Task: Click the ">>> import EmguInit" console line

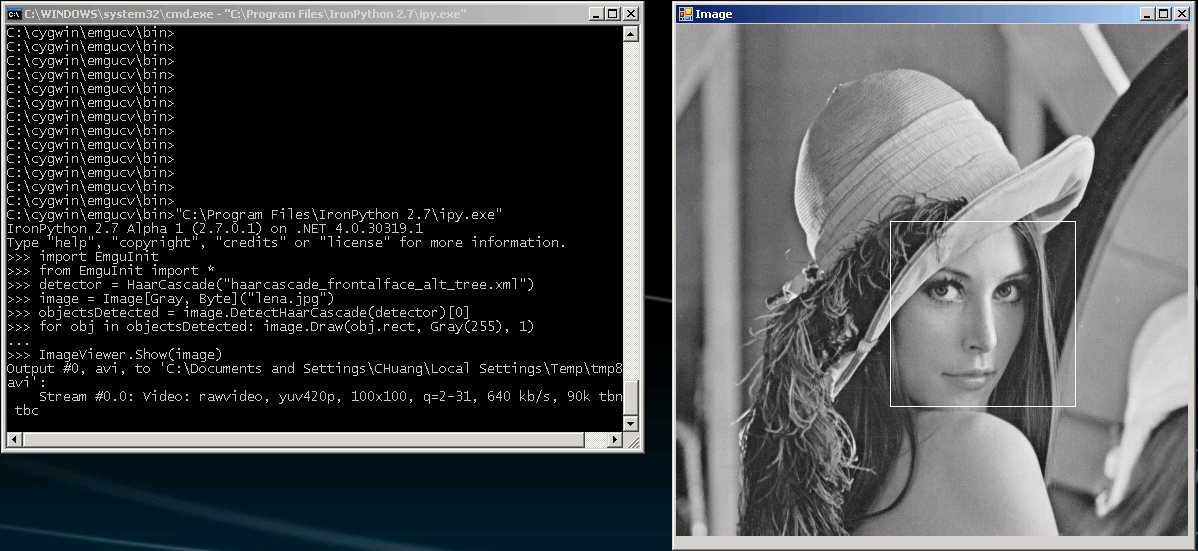Action: (x=83, y=256)
